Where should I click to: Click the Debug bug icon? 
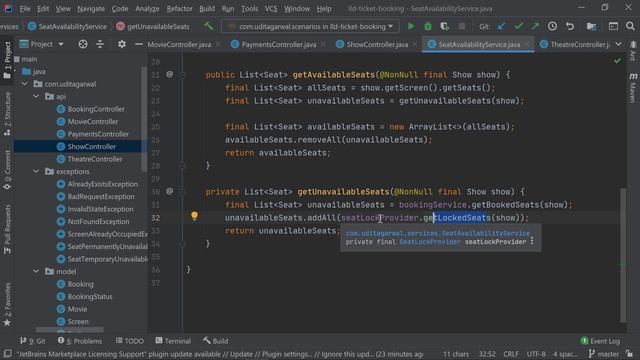point(428,27)
